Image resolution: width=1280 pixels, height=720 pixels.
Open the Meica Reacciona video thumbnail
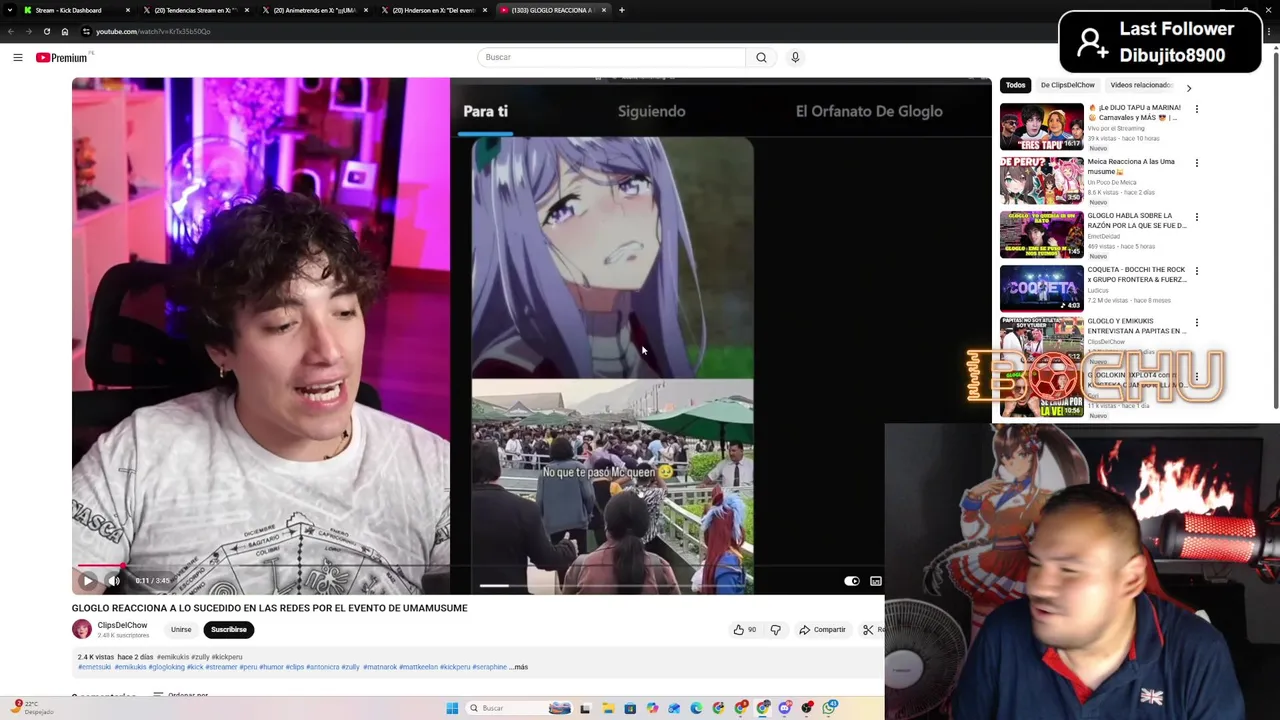tap(1041, 180)
